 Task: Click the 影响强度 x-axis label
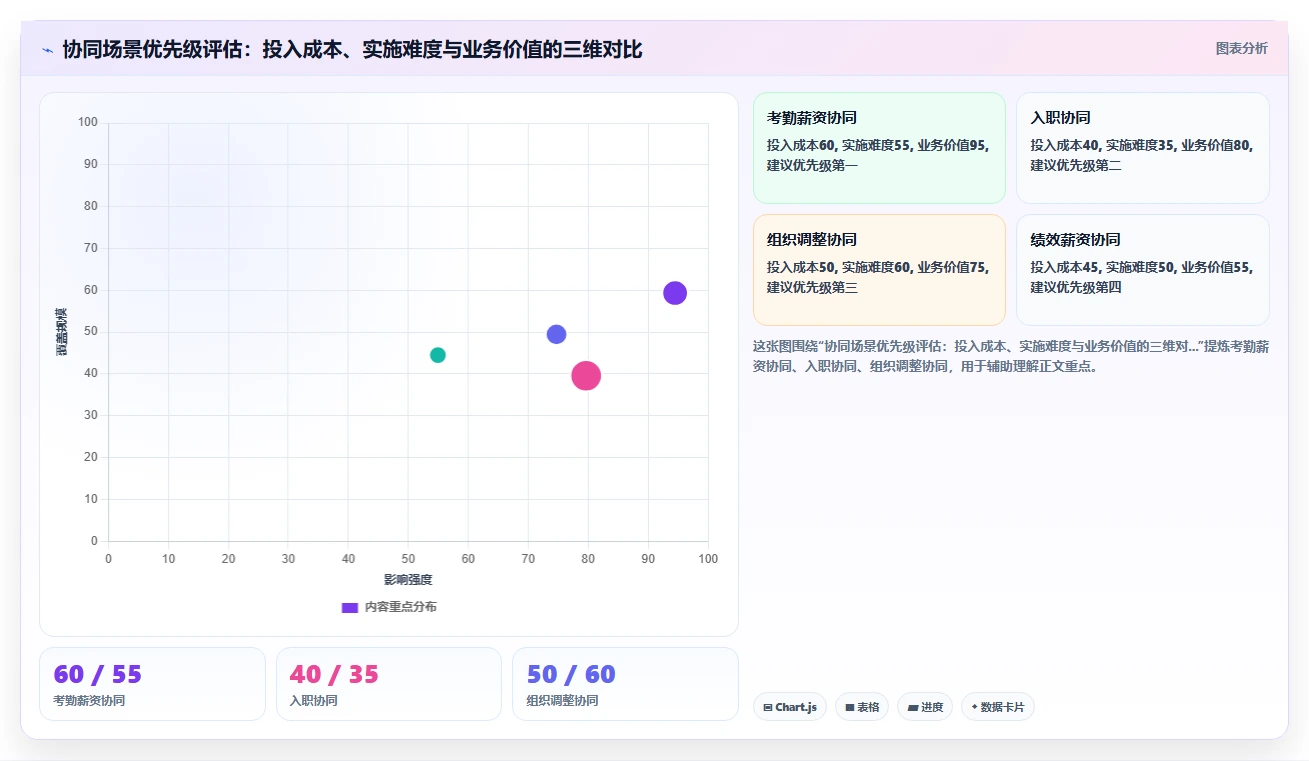pyautogui.click(x=408, y=580)
